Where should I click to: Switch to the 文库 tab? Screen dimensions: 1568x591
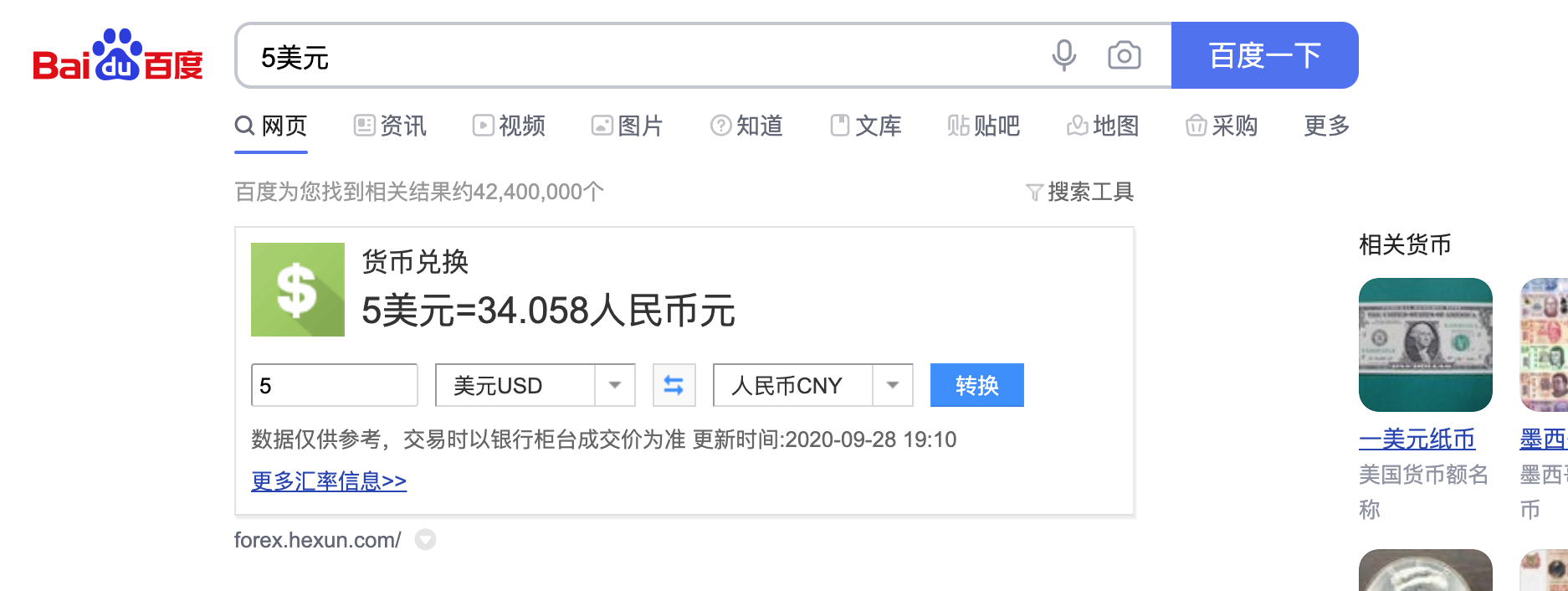[x=865, y=126]
